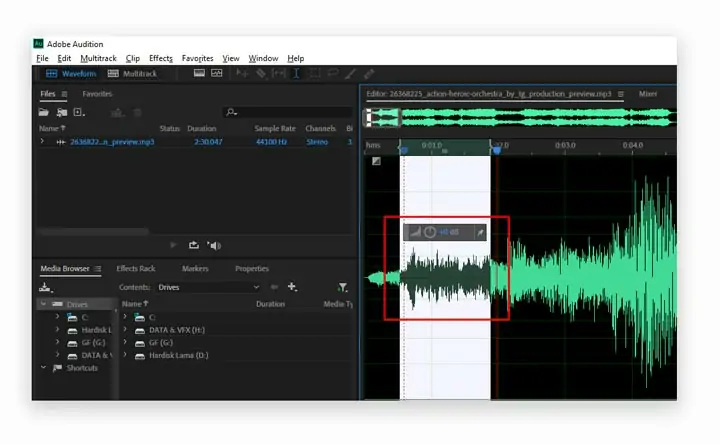Select the Time Selection tool
Screen dimensions: 720x445
click(x=296, y=73)
